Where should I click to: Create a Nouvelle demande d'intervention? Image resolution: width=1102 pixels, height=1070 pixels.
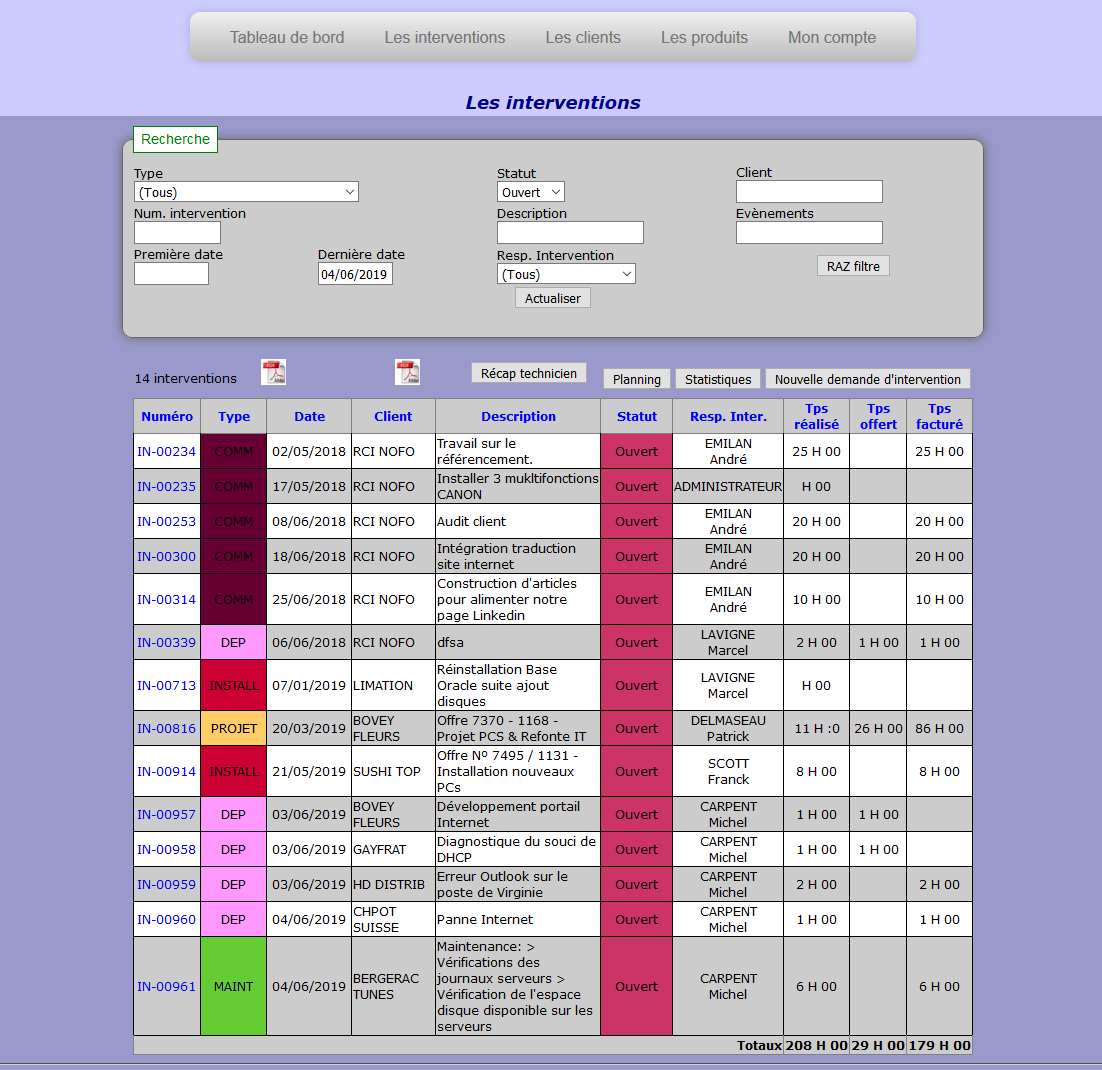tap(868, 379)
